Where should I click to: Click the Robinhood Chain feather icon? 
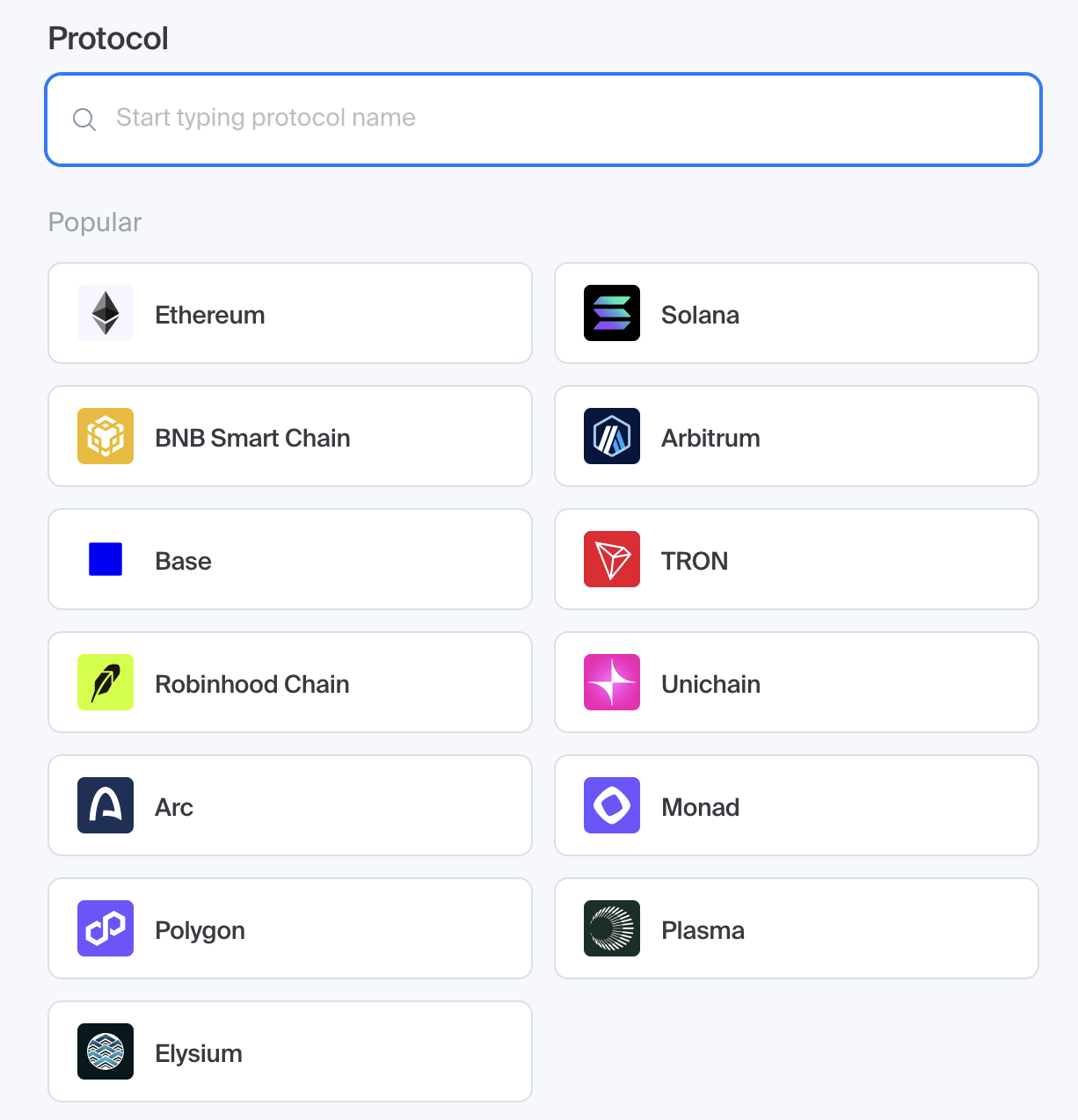106,682
